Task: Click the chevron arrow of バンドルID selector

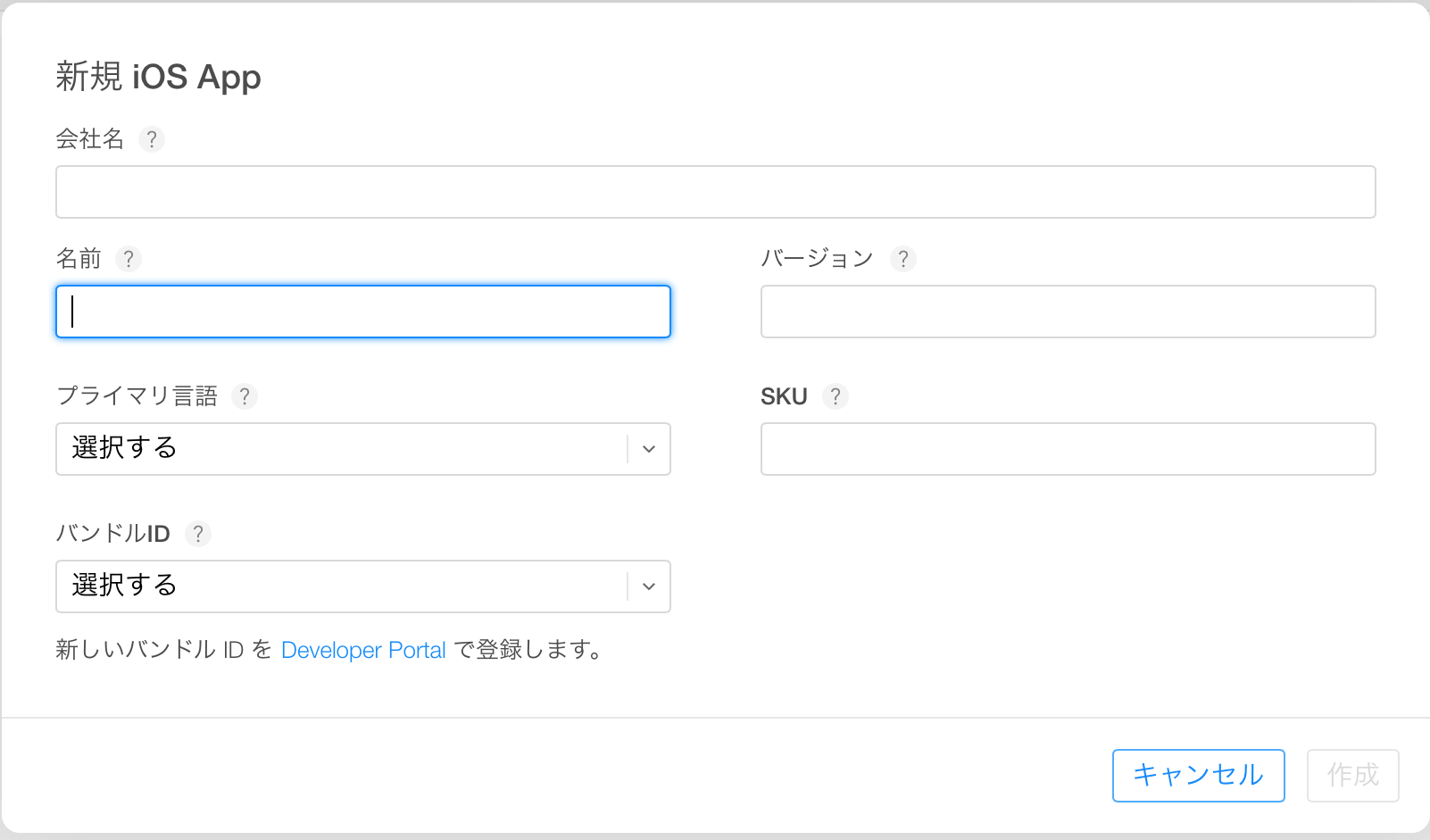Action: click(649, 586)
